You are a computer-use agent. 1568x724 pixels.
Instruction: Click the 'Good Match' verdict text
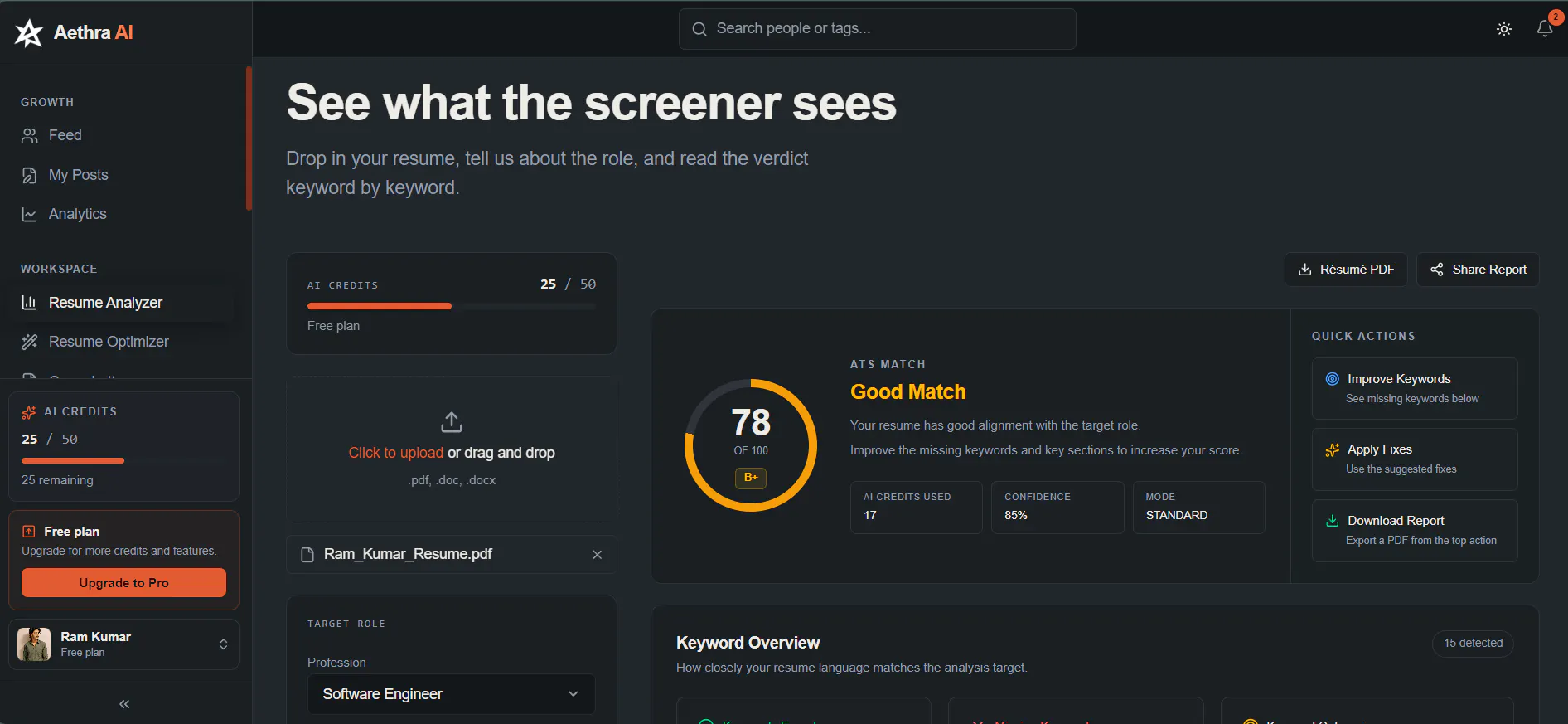(908, 392)
